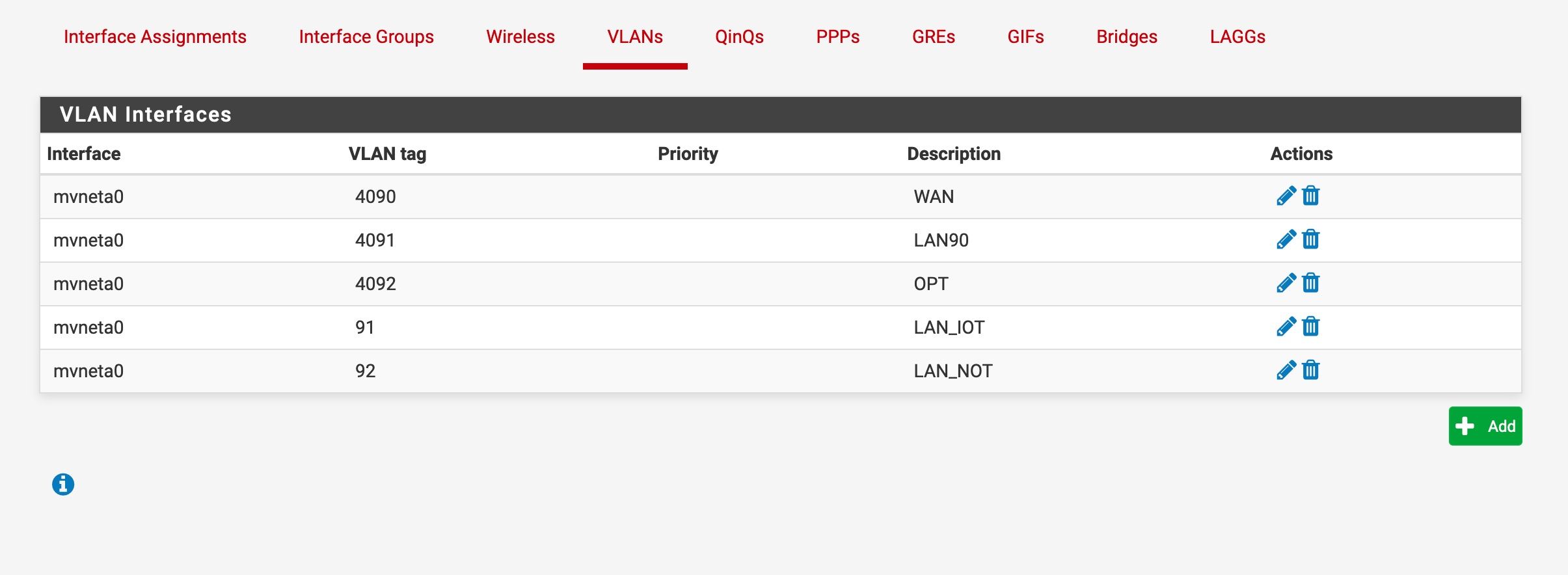1568x575 pixels.
Task: Open the Interface Groups tab
Action: click(366, 36)
